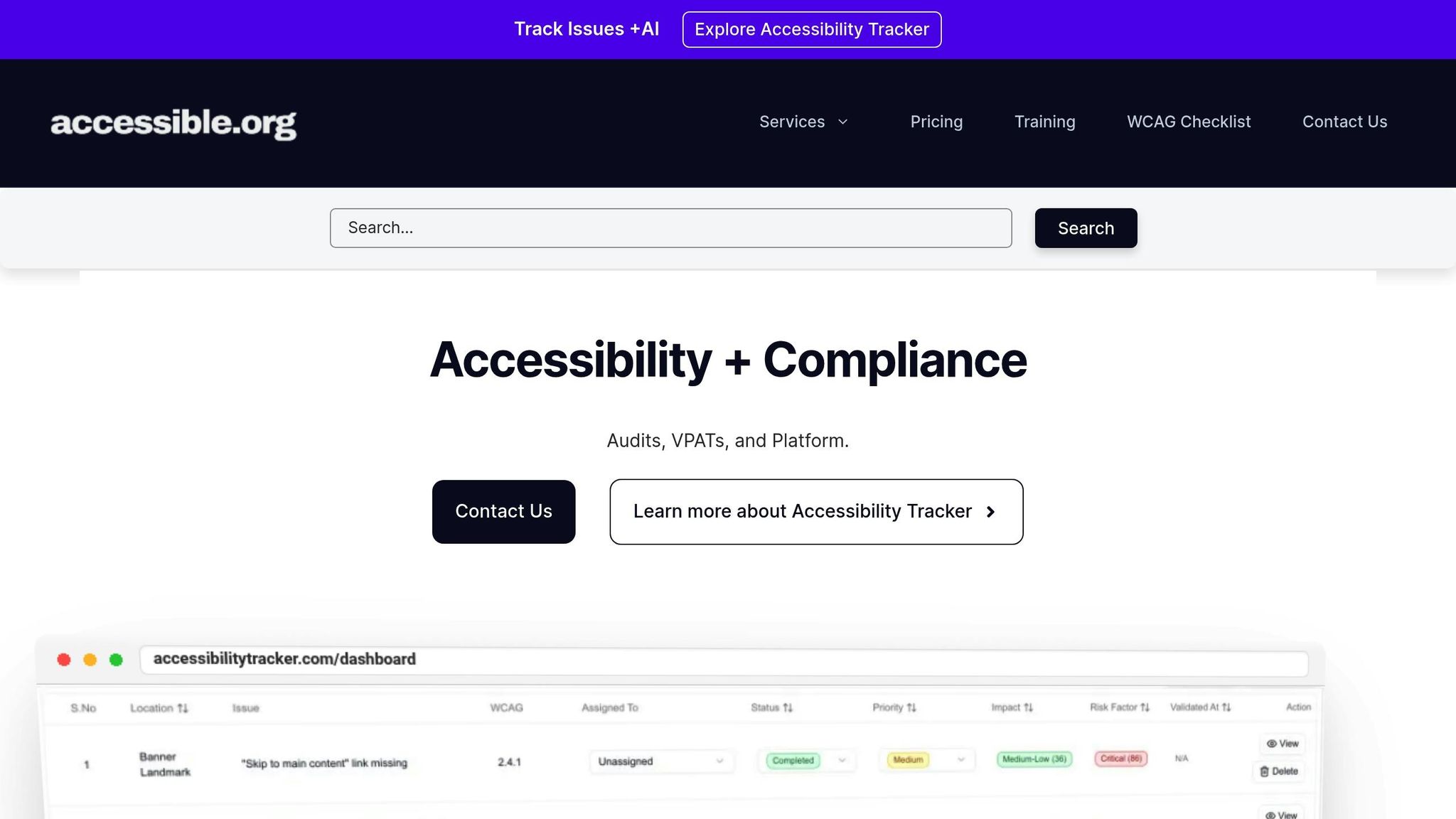The width and height of the screenshot is (1456, 819).
Task: Click the Critical (86) risk factor badge
Action: [1120, 759]
